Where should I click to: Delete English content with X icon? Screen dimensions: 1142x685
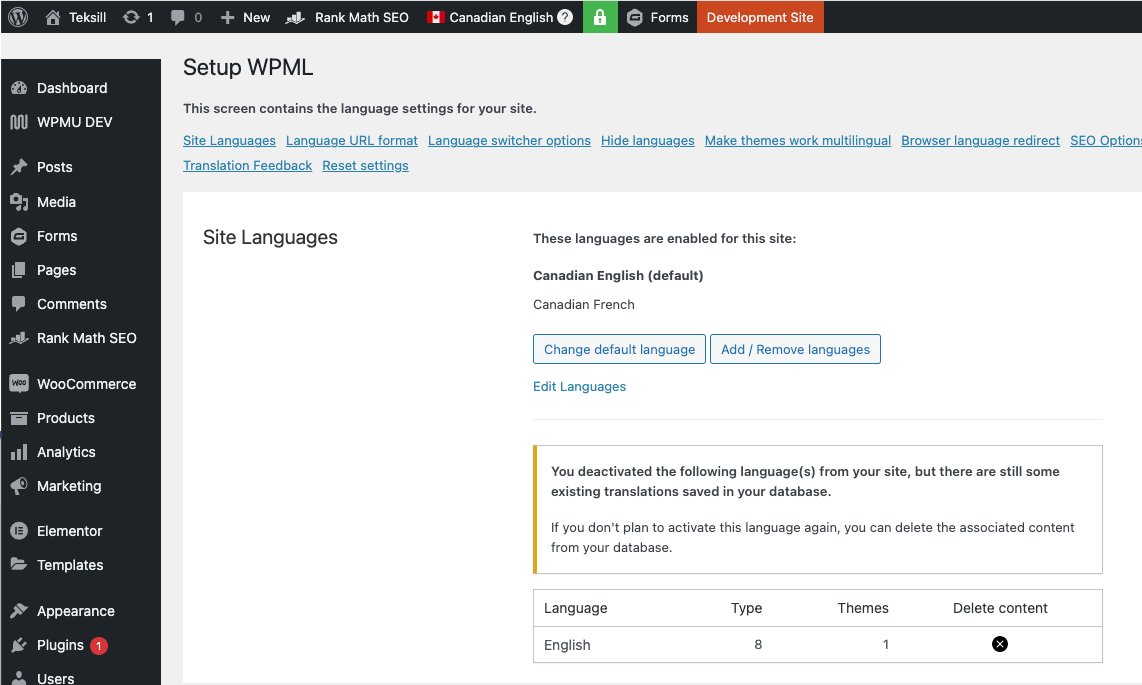[1000, 644]
